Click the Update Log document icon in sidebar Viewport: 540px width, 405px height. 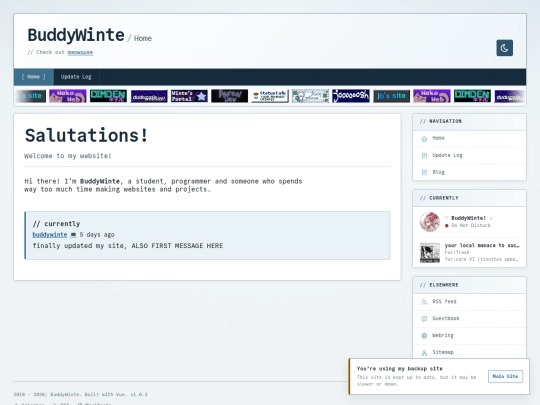[x=424, y=156]
